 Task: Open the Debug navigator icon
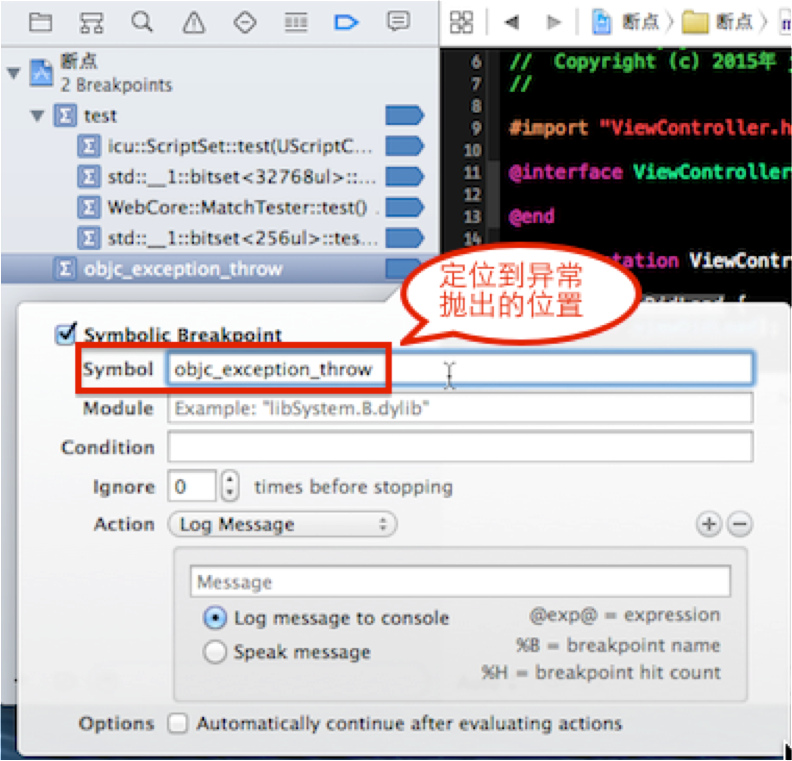(296, 23)
